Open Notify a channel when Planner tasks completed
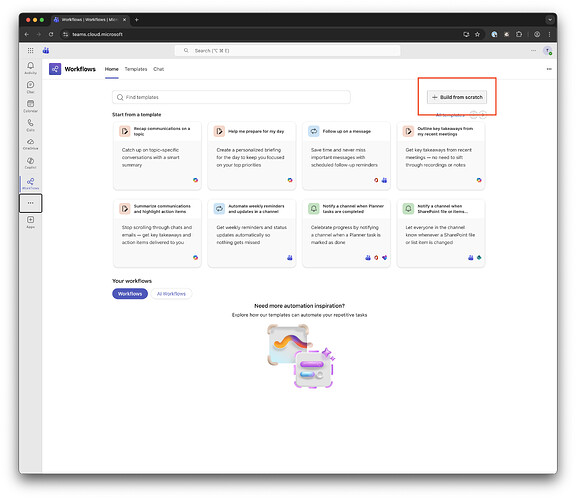The image size is (576, 499). coord(346,233)
